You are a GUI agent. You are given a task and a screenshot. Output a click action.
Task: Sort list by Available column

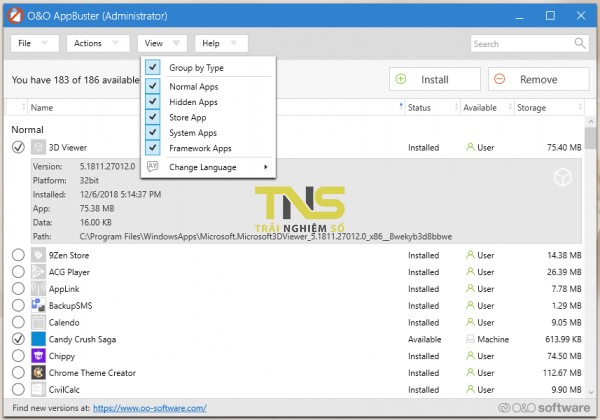pyautogui.click(x=487, y=108)
